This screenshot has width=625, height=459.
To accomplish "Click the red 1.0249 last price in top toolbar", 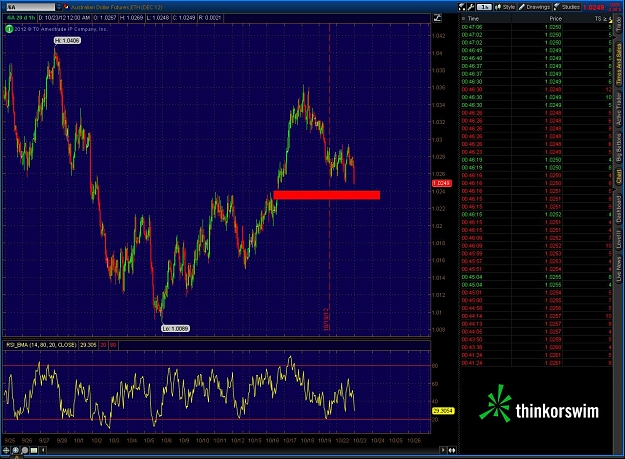I will pyautogui.click(x=594, y=7).
